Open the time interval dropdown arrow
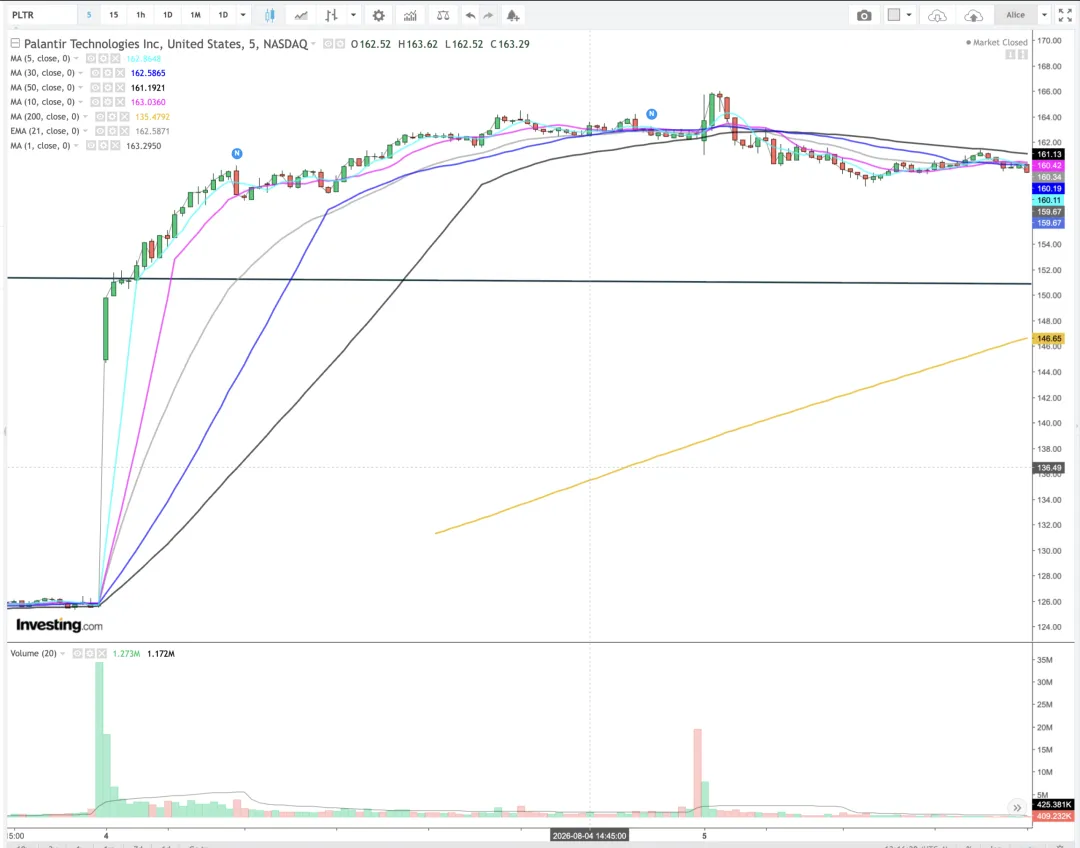Screen dimensions: 1080x848 242,15
